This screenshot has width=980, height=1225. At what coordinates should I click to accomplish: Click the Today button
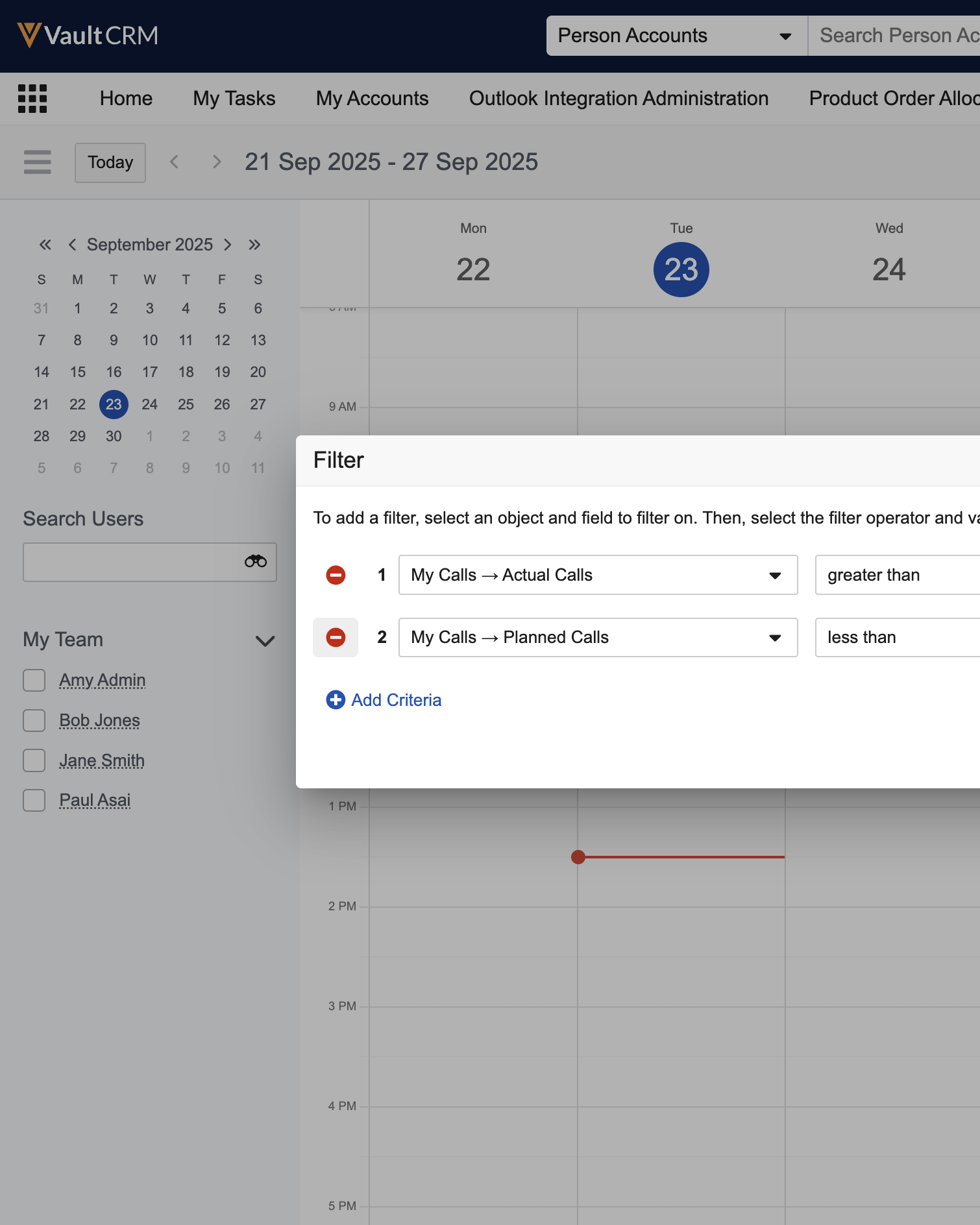tap(110, 162)
